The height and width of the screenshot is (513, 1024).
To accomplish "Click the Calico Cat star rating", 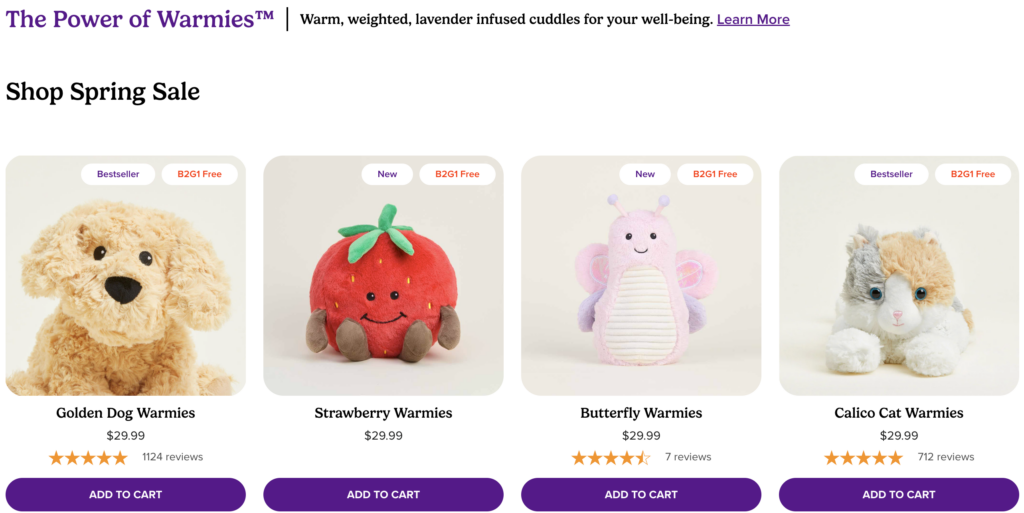I will (863, 458).
